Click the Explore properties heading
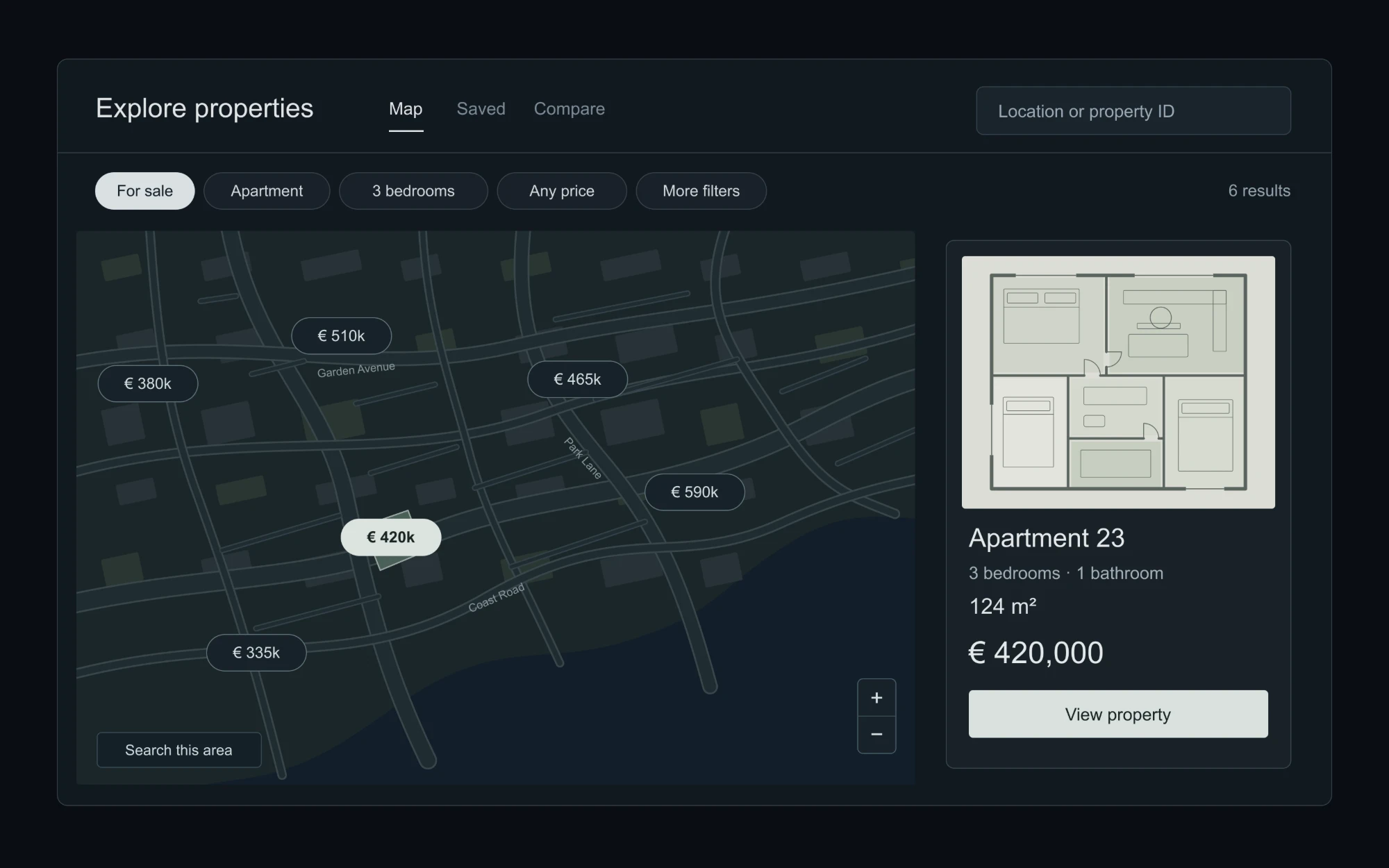Screen dimensions: 1389x868 [x=205, y=108]
